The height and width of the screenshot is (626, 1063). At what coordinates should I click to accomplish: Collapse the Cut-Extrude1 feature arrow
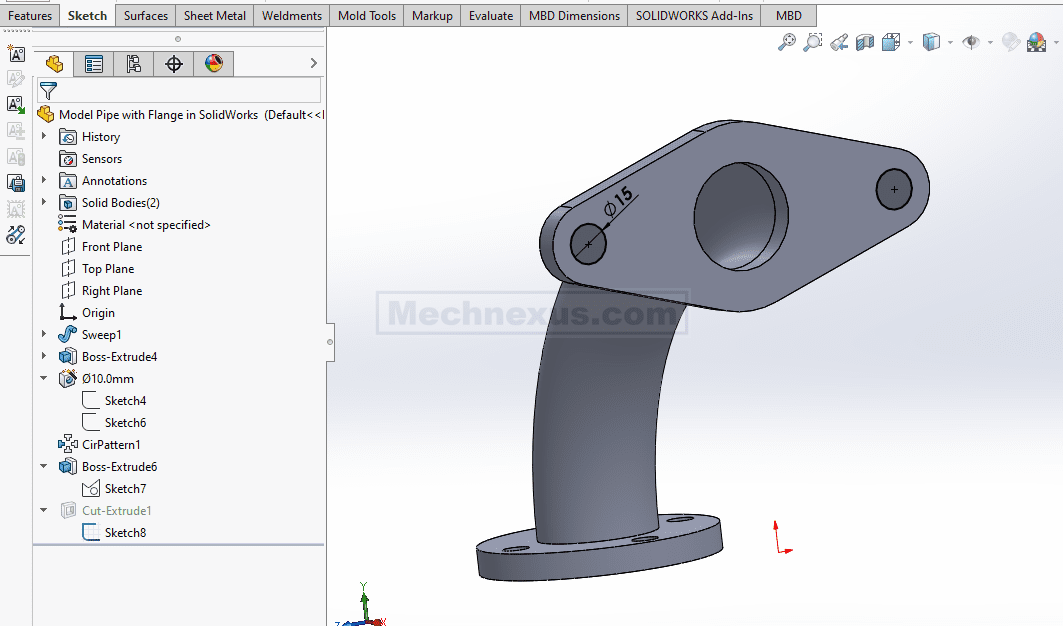[44, 511]
